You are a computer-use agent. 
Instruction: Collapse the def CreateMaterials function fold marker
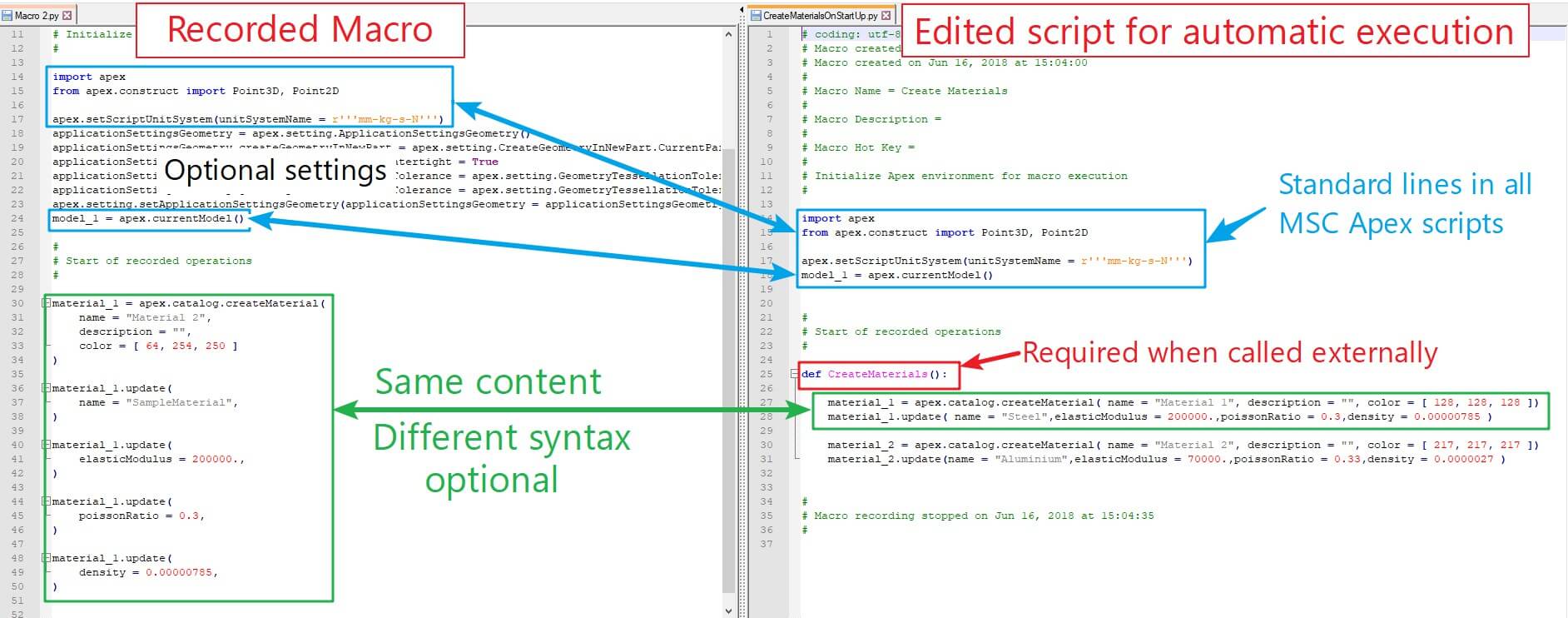pyautogui.click(x=796, y=374)
